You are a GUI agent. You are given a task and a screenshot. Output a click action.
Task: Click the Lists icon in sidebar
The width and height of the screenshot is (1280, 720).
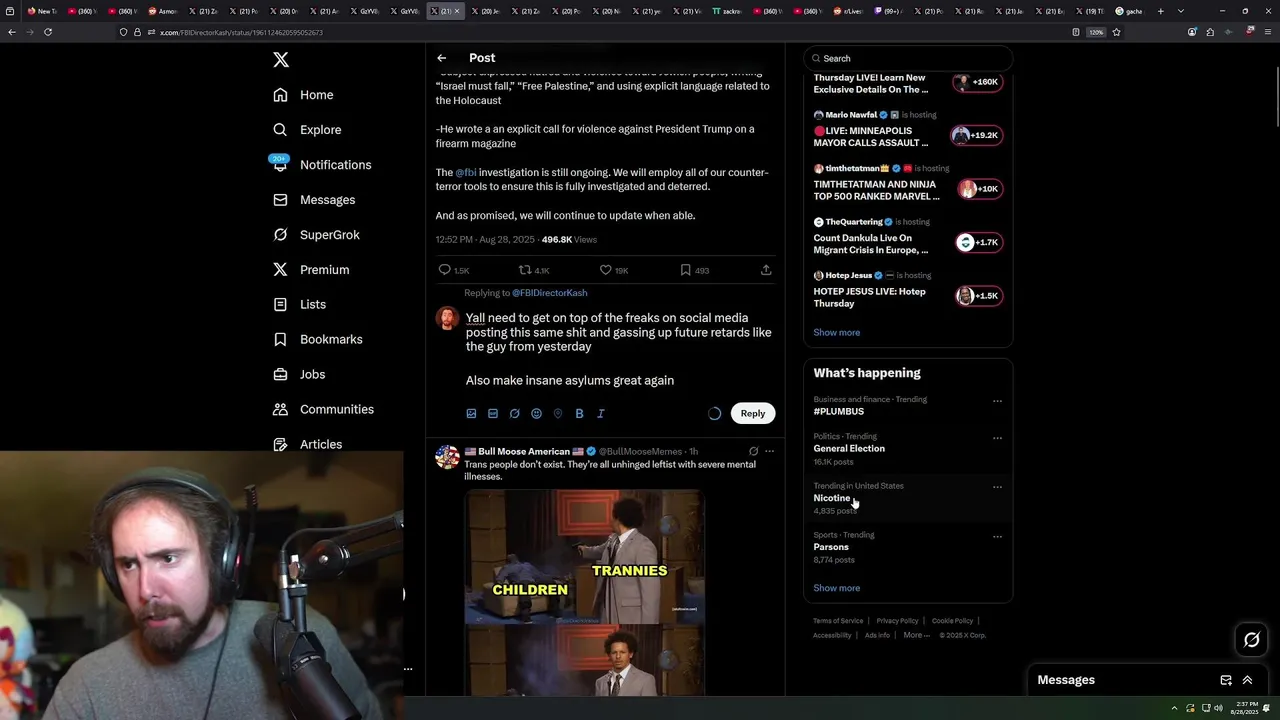tap(280, 304)
